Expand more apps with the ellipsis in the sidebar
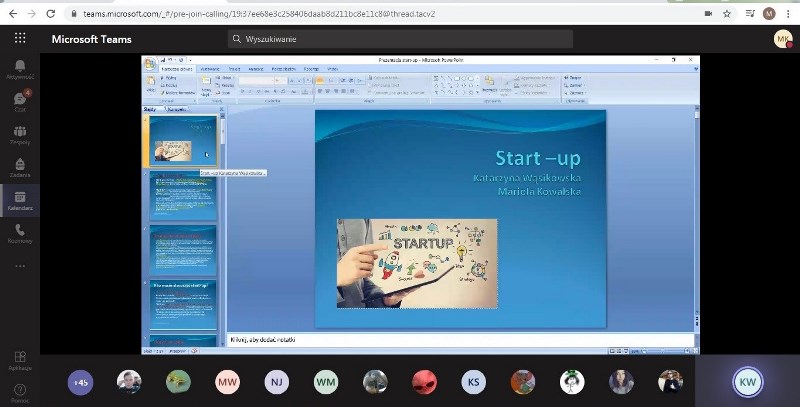Image resolution: width=800 pixels, height=407 pixels. (x=20, y=266)
